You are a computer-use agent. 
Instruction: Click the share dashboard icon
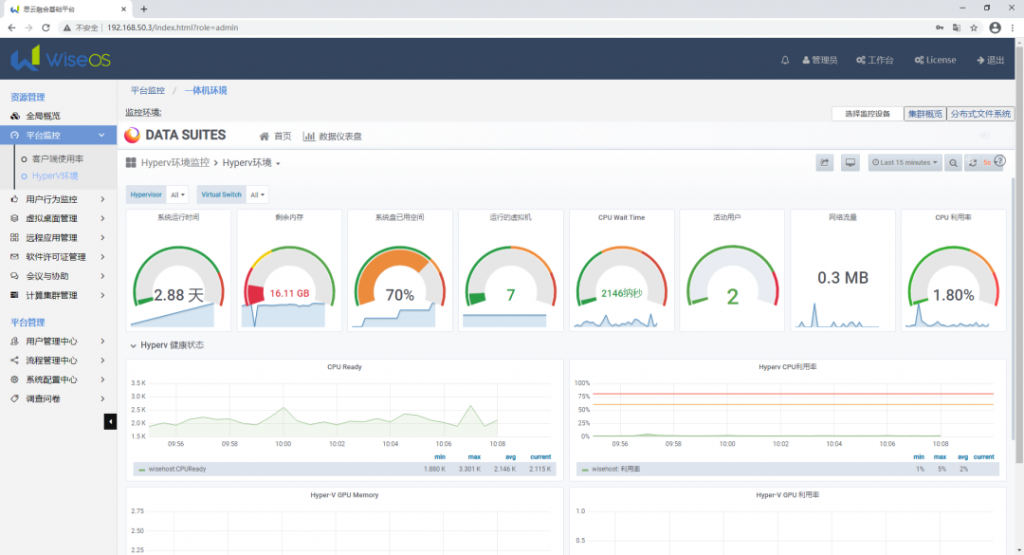click(x=825, y=162)
